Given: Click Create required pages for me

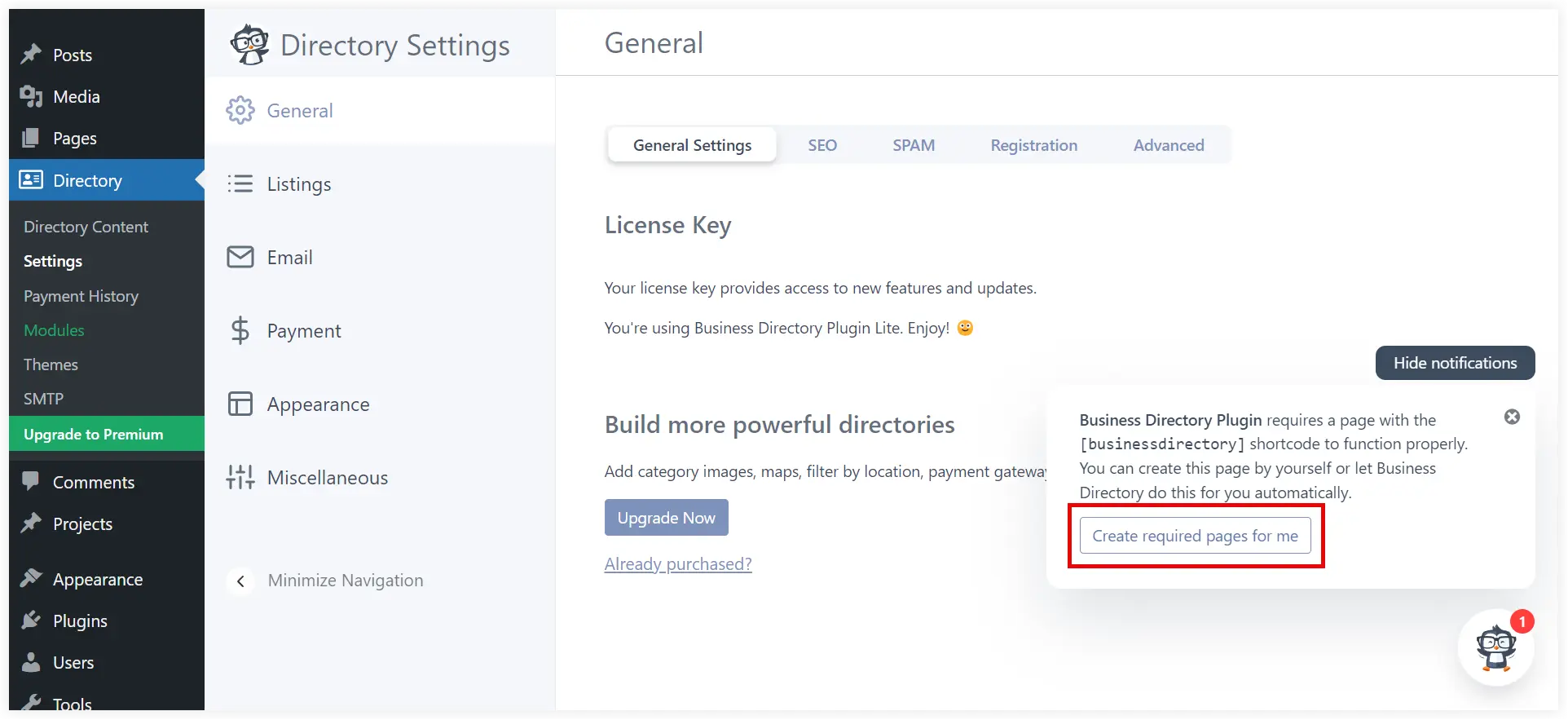Looking at the screenshot, I should pyautogui.click(x=1195, y=536).
